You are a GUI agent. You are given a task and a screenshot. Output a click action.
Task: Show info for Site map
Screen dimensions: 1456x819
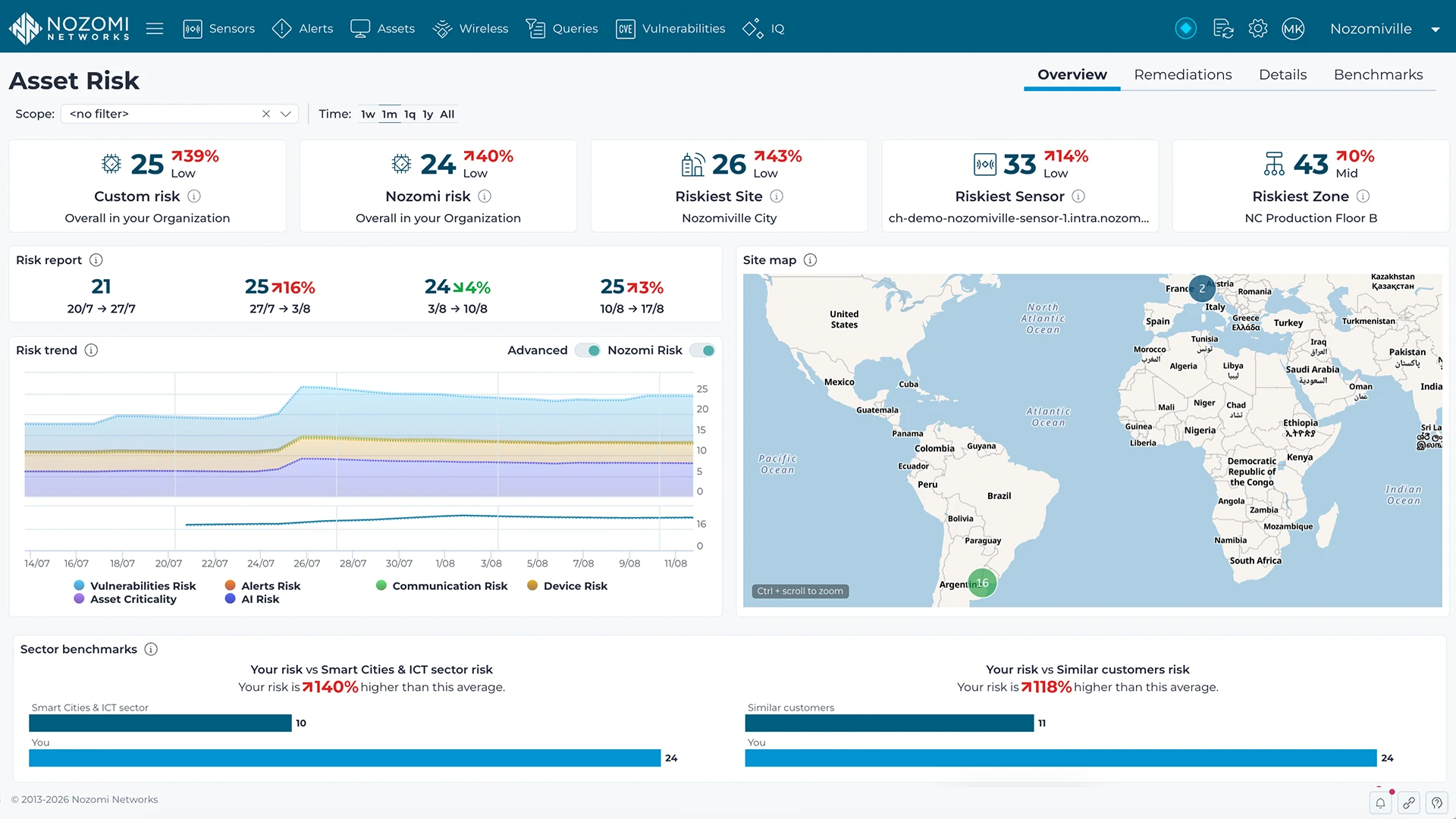(x=810, y=260)
